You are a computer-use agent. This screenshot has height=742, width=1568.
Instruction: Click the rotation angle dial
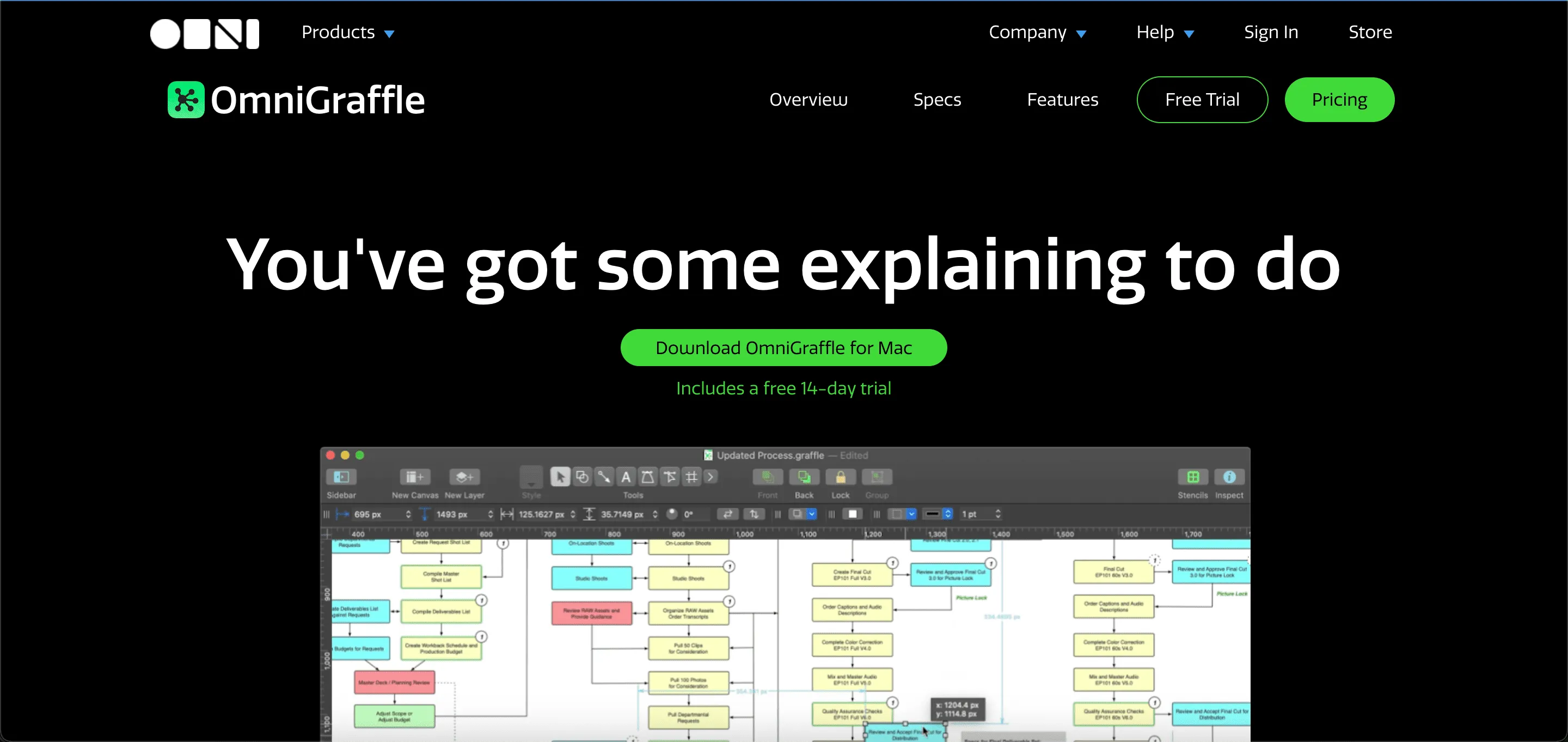pyautogui.click(x=672, y=514)
